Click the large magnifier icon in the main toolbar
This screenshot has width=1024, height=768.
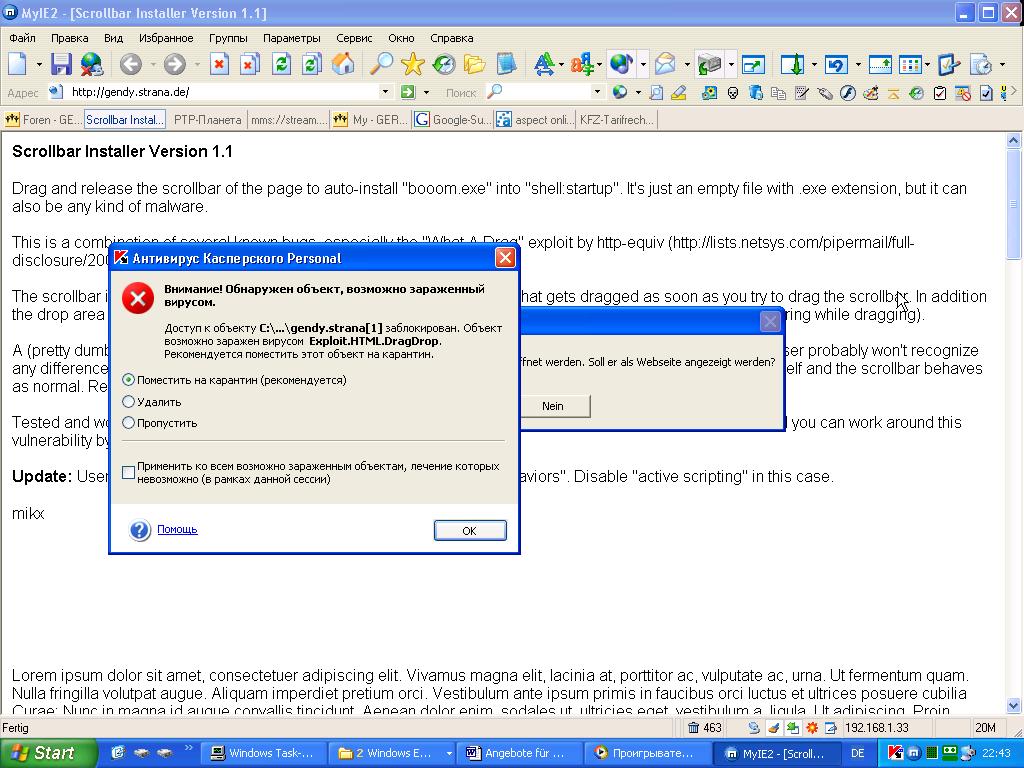pyautogui.click(x=381, y=64)
